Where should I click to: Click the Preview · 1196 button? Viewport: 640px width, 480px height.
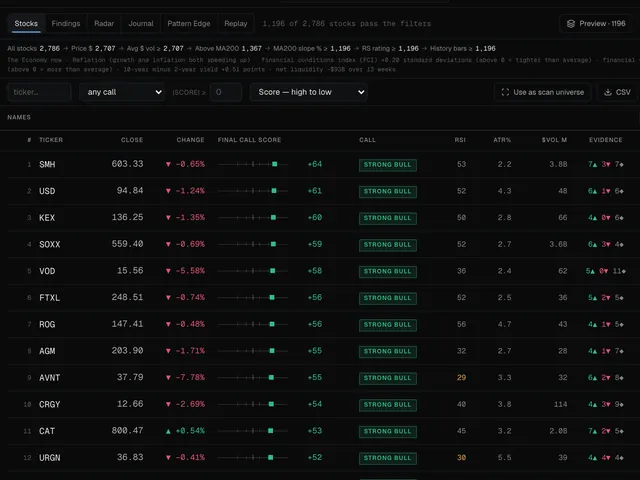596,24
